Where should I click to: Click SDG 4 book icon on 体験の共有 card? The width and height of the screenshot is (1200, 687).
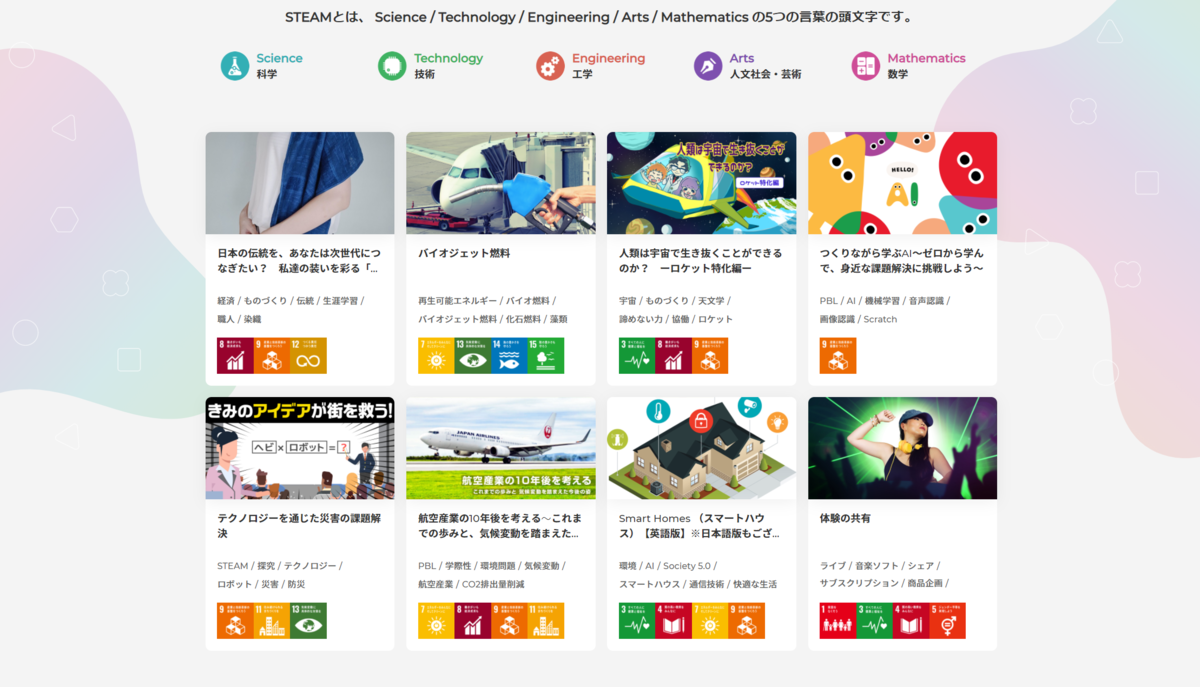coord(911,620)
